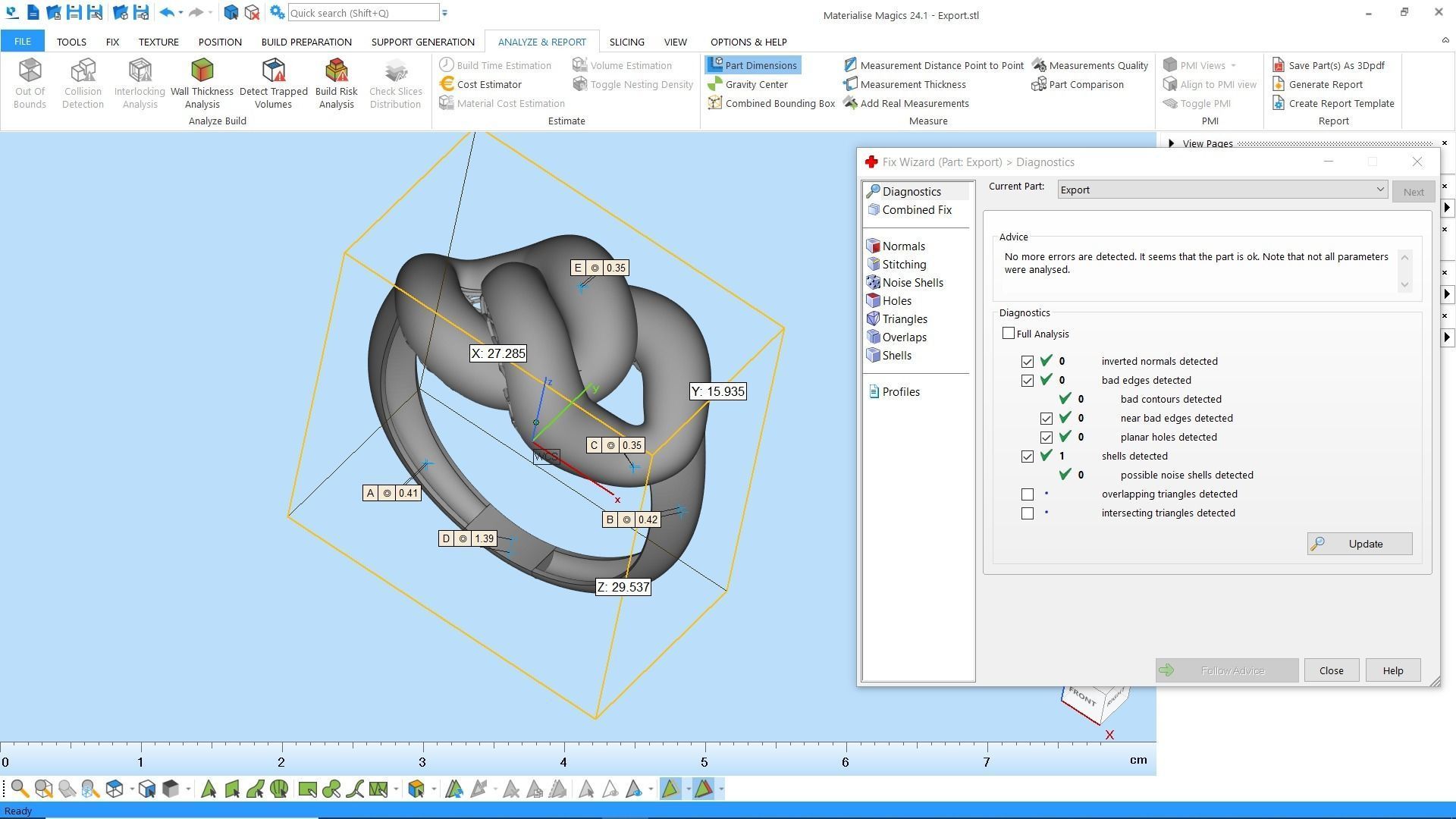This screenshot has height=819, width=1456.
Task: Uncheck shells detected checkbox
Action: coord(1028,457)
